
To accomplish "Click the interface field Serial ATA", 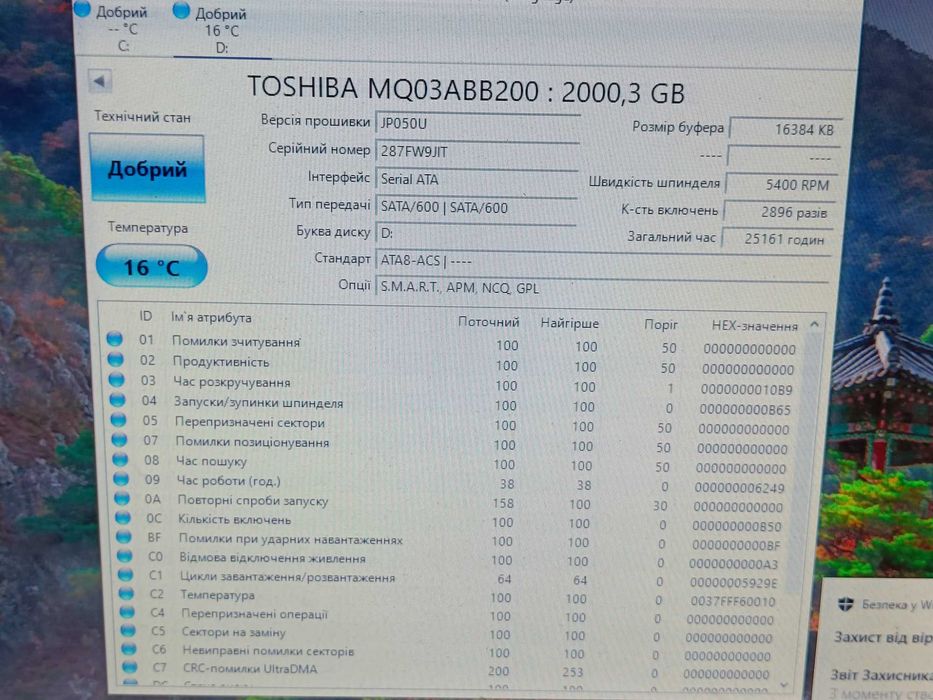I will 477,179.
